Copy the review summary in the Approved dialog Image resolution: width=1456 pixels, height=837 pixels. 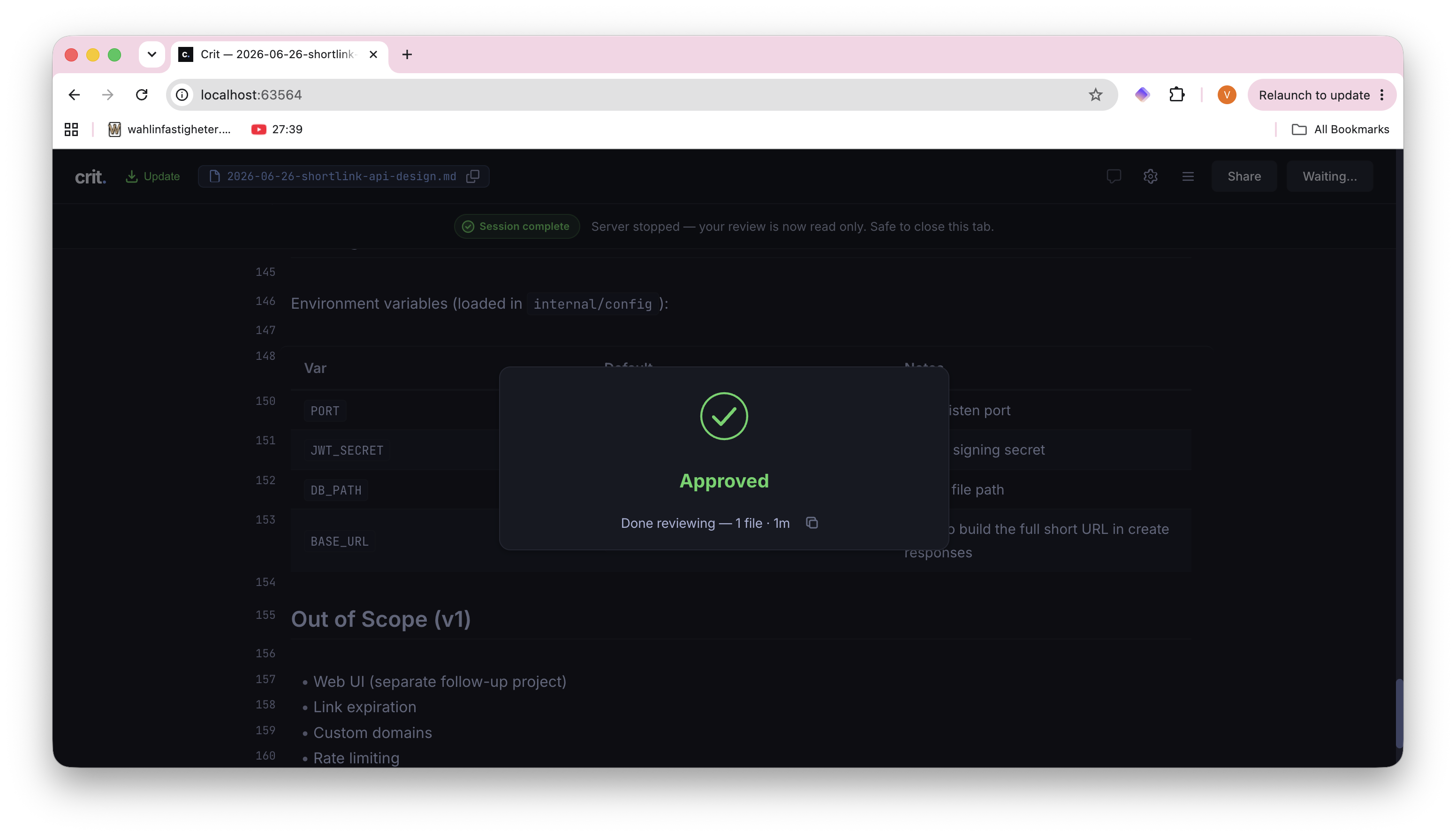click(x=811, y=523)
